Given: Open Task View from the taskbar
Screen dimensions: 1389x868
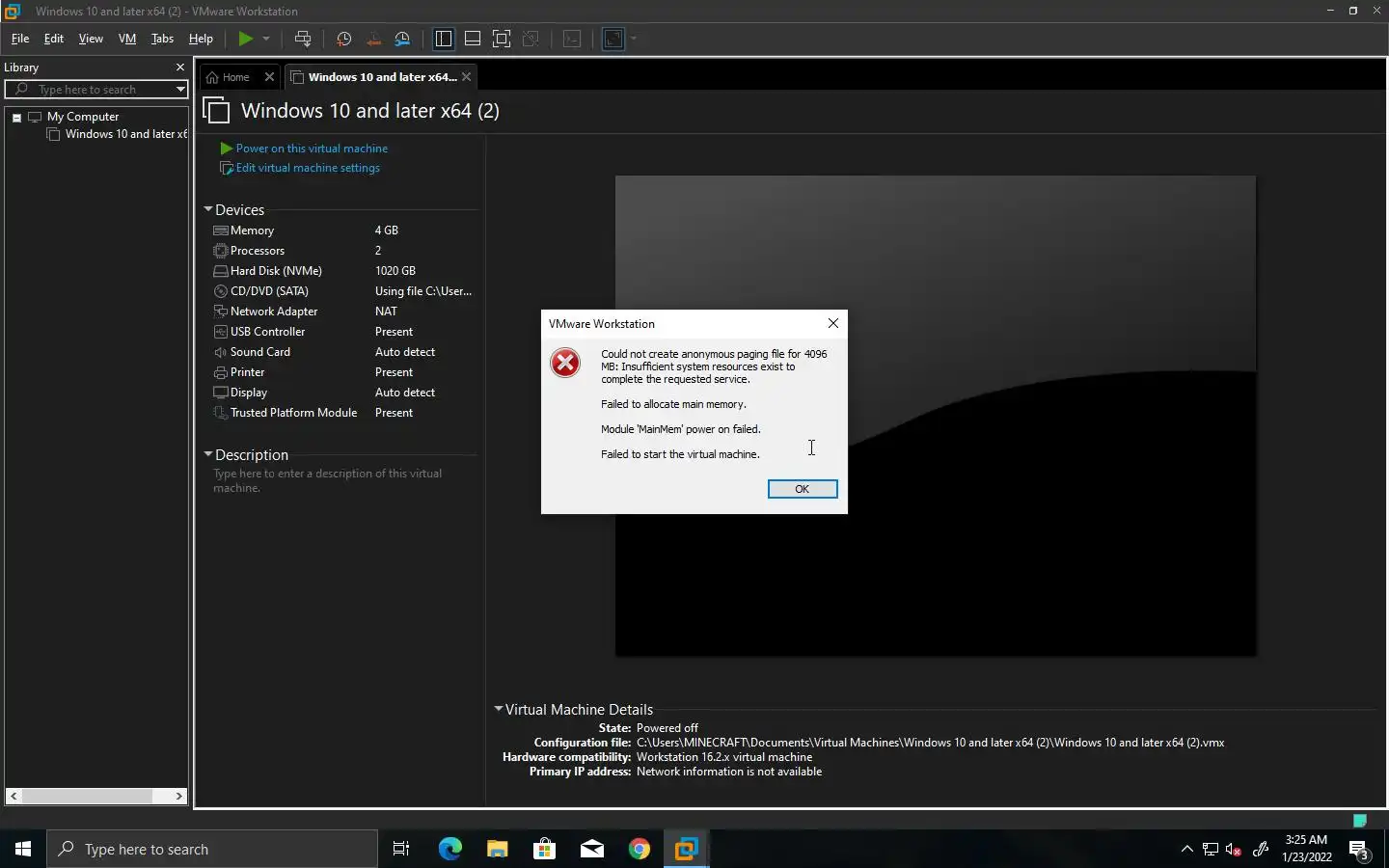Looking at the screenshot, I should [401, 849].
